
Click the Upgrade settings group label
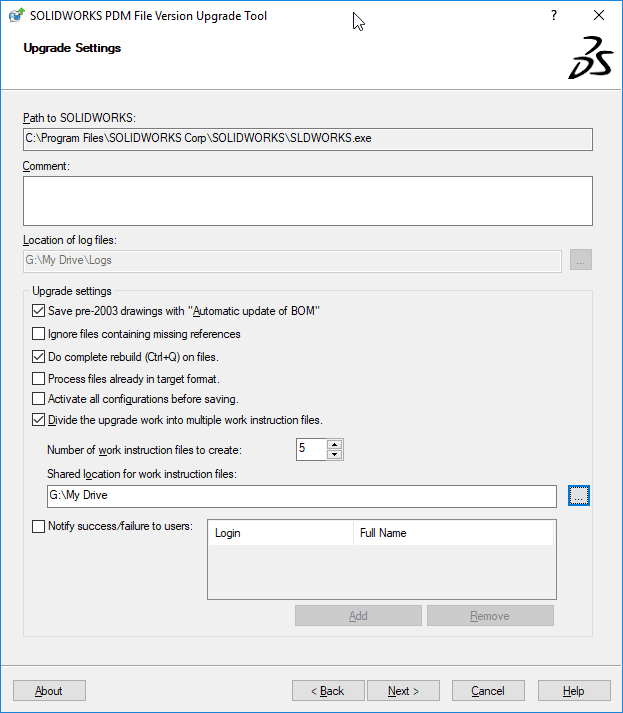[72, 291]
